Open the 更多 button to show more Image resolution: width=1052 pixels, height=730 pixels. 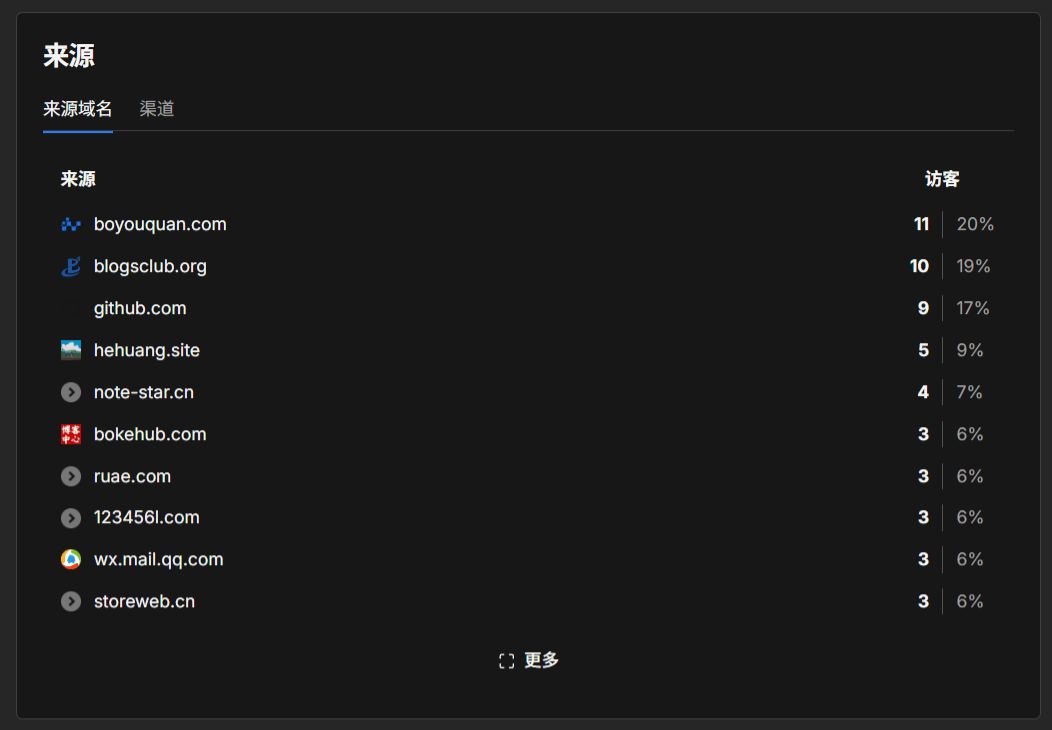pyautogui.click(x=529, y=660)
